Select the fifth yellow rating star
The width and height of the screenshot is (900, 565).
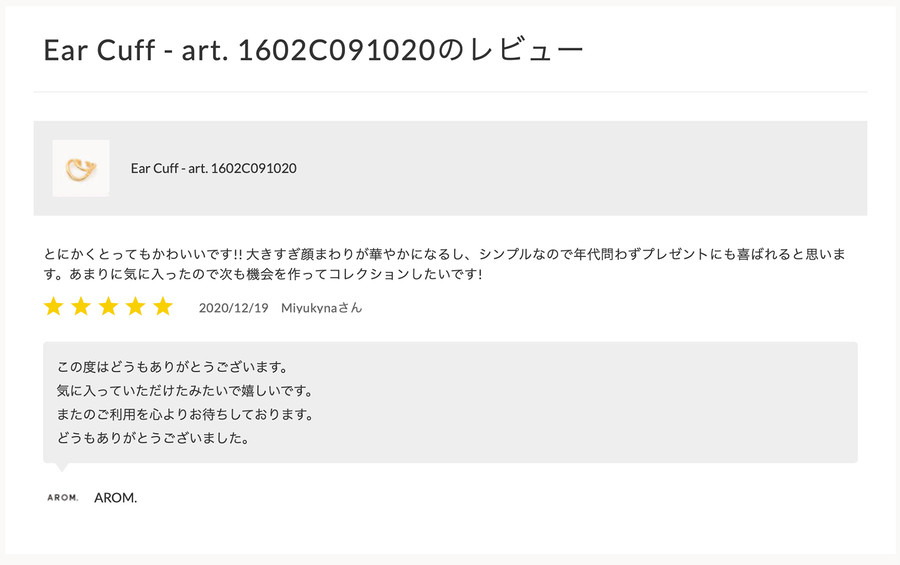tap(163, 307)
